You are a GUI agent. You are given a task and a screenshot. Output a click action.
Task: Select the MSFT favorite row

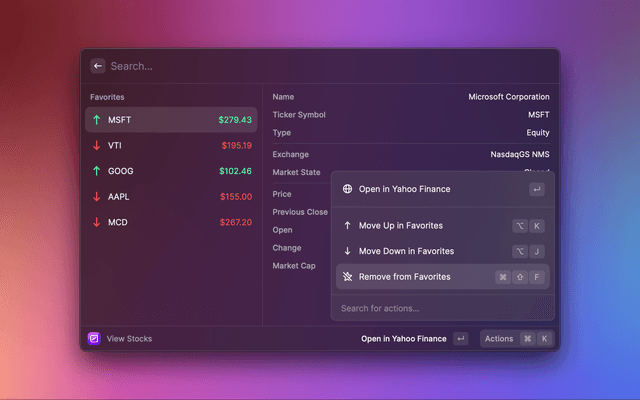coord(170,120)
